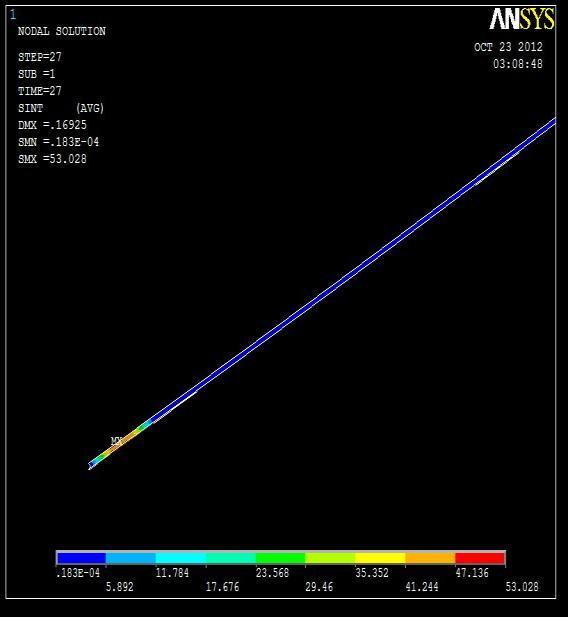The image size is (568, 617).
Task: Select the SMX =53.028 value text
Action: [52, 159]
